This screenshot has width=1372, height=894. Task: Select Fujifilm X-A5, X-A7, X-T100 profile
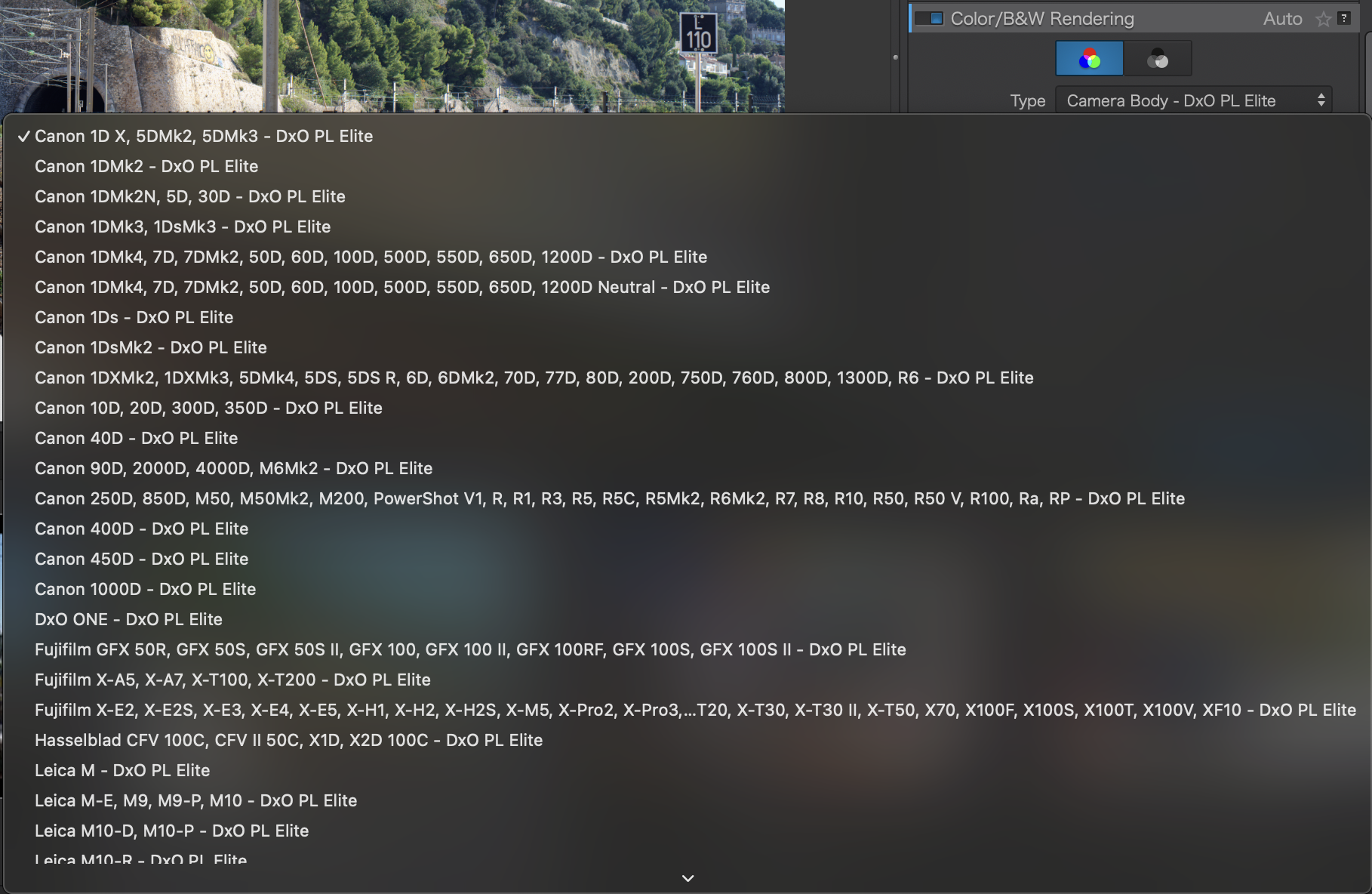687,680
